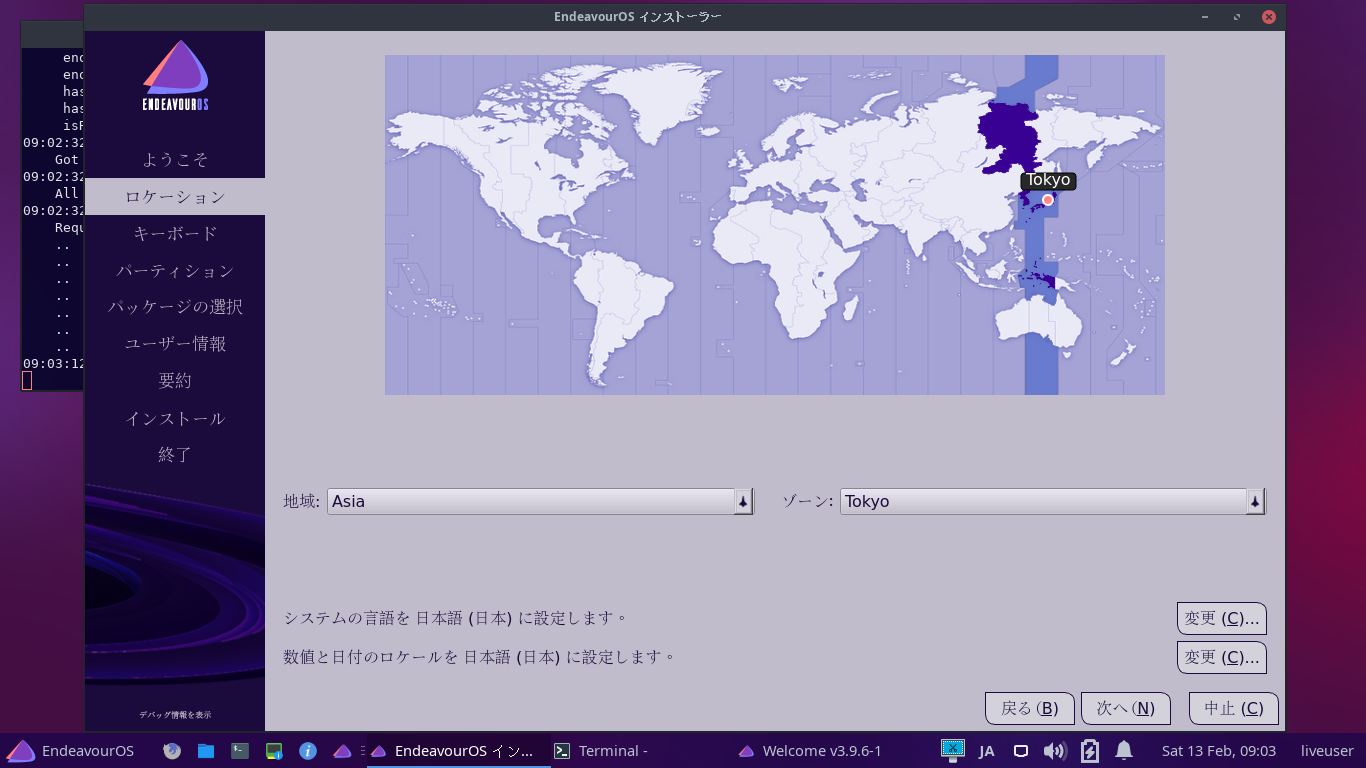Click the Tokyo location pin on map

1048,200
